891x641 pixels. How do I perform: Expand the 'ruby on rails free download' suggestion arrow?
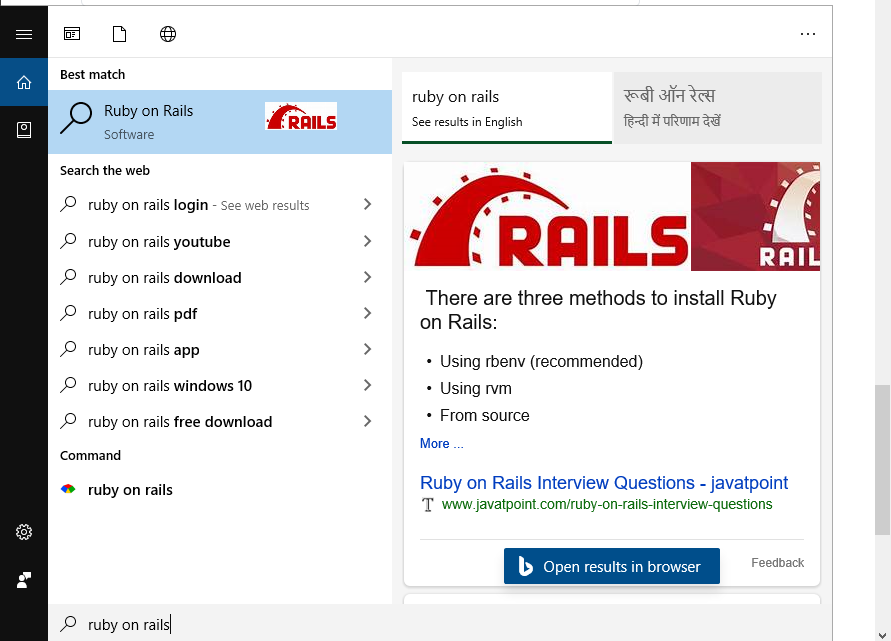tap(367, 421)
